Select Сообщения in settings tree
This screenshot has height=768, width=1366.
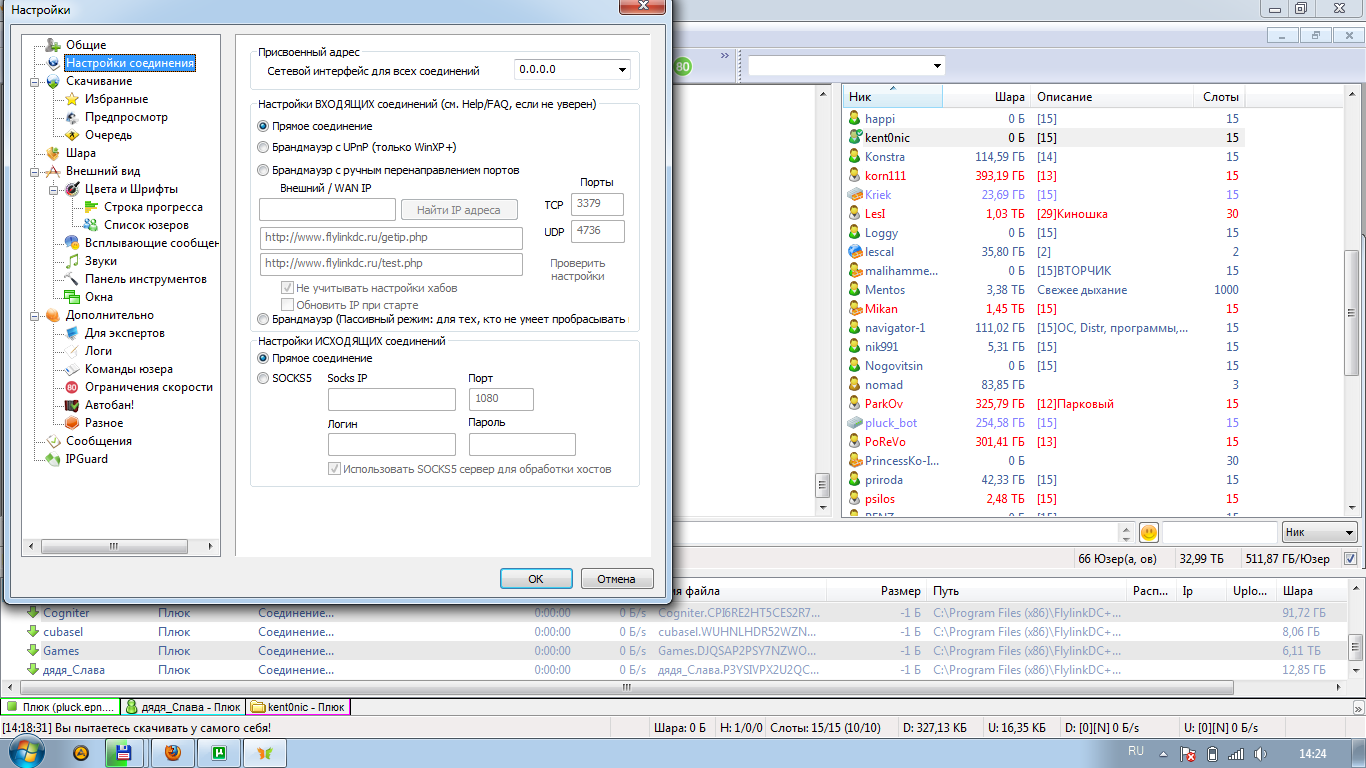point(98,441)
